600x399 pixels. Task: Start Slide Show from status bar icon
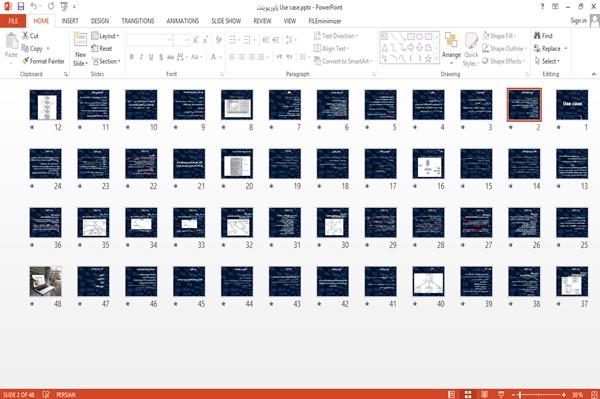coord(501,394)
